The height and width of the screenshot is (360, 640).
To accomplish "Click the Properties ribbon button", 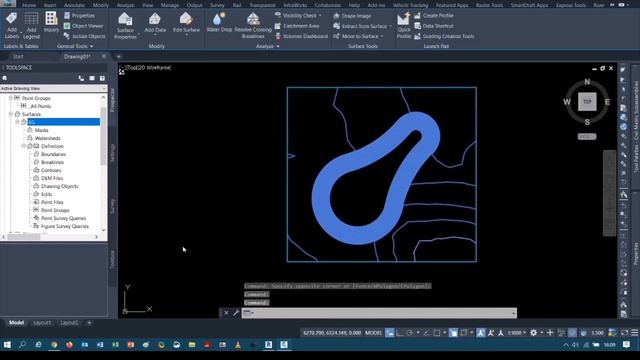I will pos(79,16).
